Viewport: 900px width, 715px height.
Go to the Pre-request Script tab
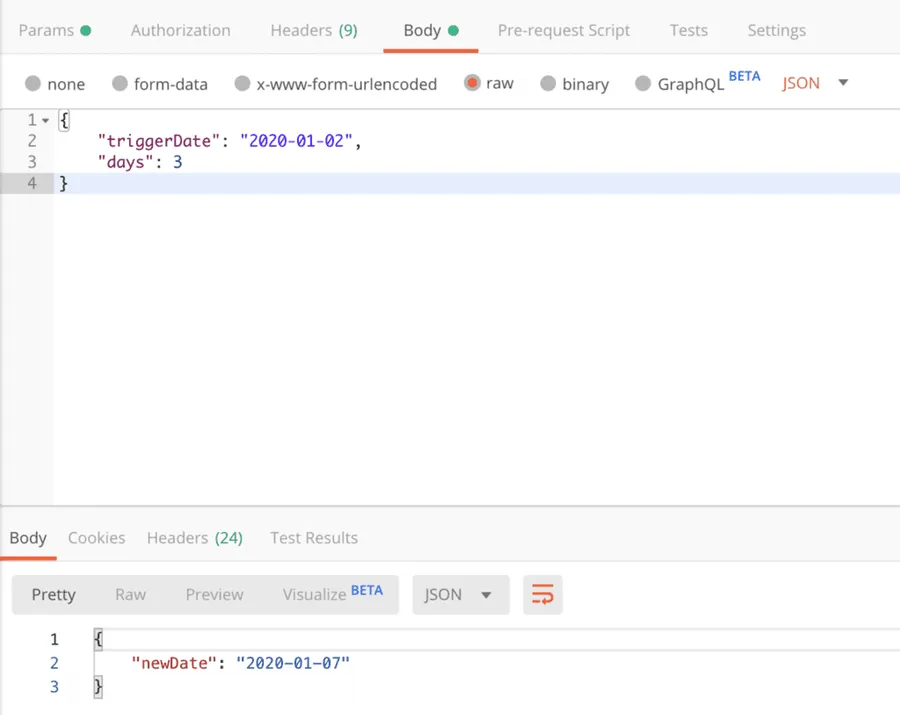[x=564, y=30]
